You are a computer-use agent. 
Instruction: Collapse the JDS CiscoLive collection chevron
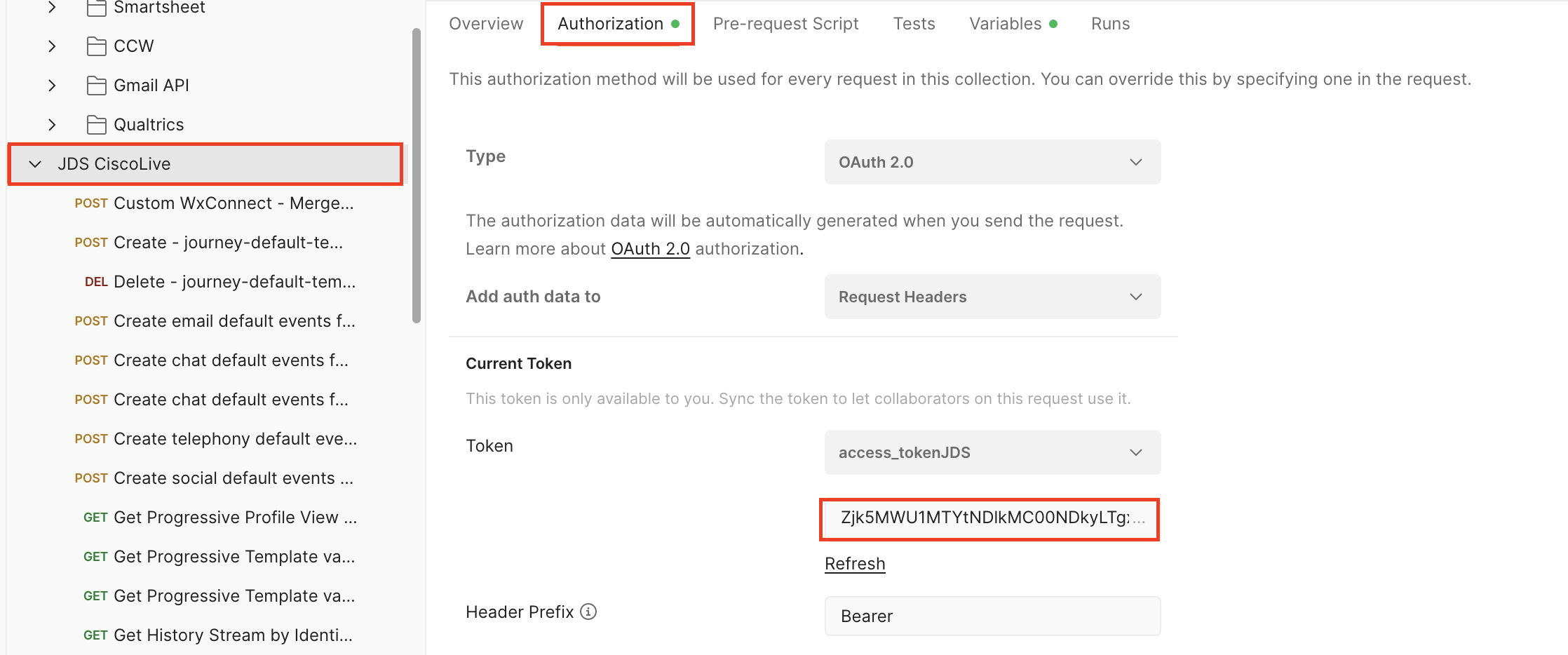(x=35, y=164)
